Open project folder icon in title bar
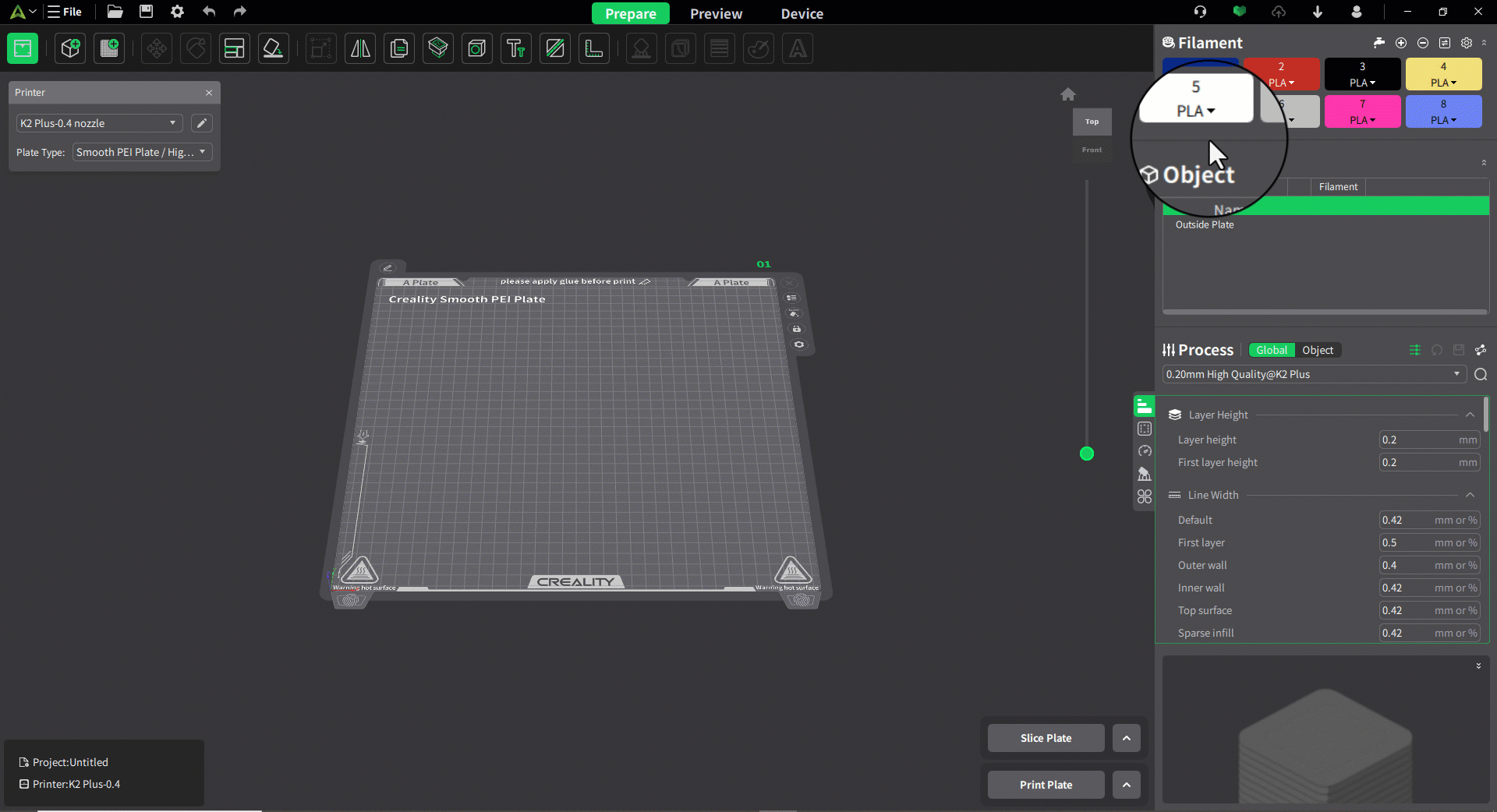 tap(115, 12)
